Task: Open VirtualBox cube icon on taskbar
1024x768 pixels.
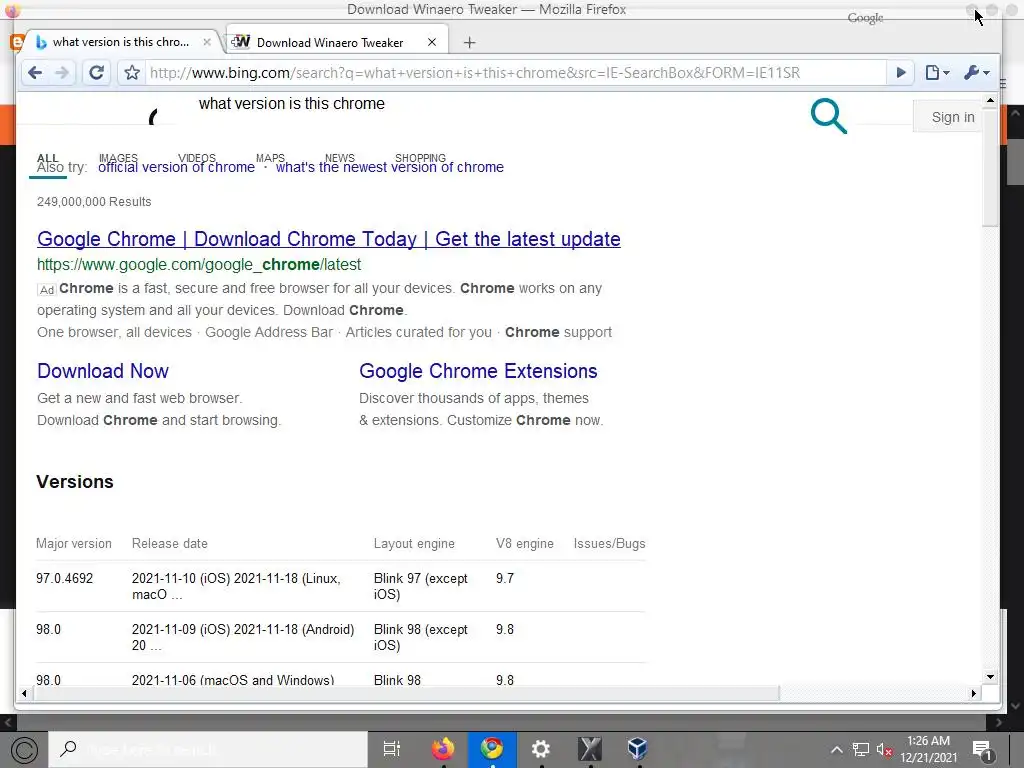Action: click(x=638, y=749)
